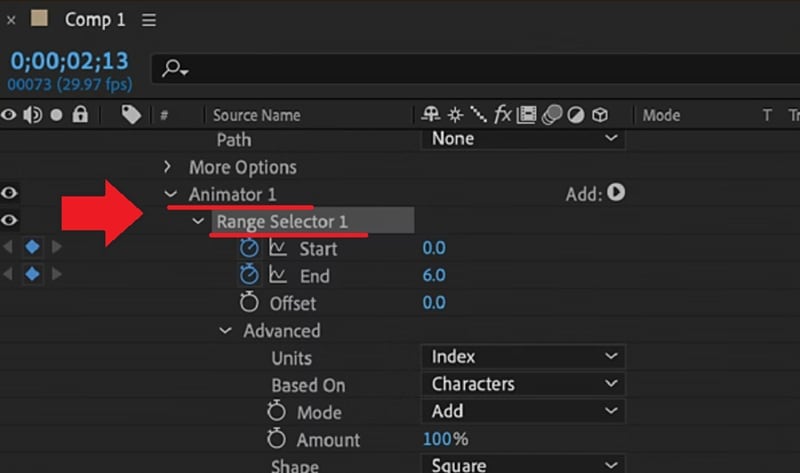Include Start in the graph editor set

278,247
